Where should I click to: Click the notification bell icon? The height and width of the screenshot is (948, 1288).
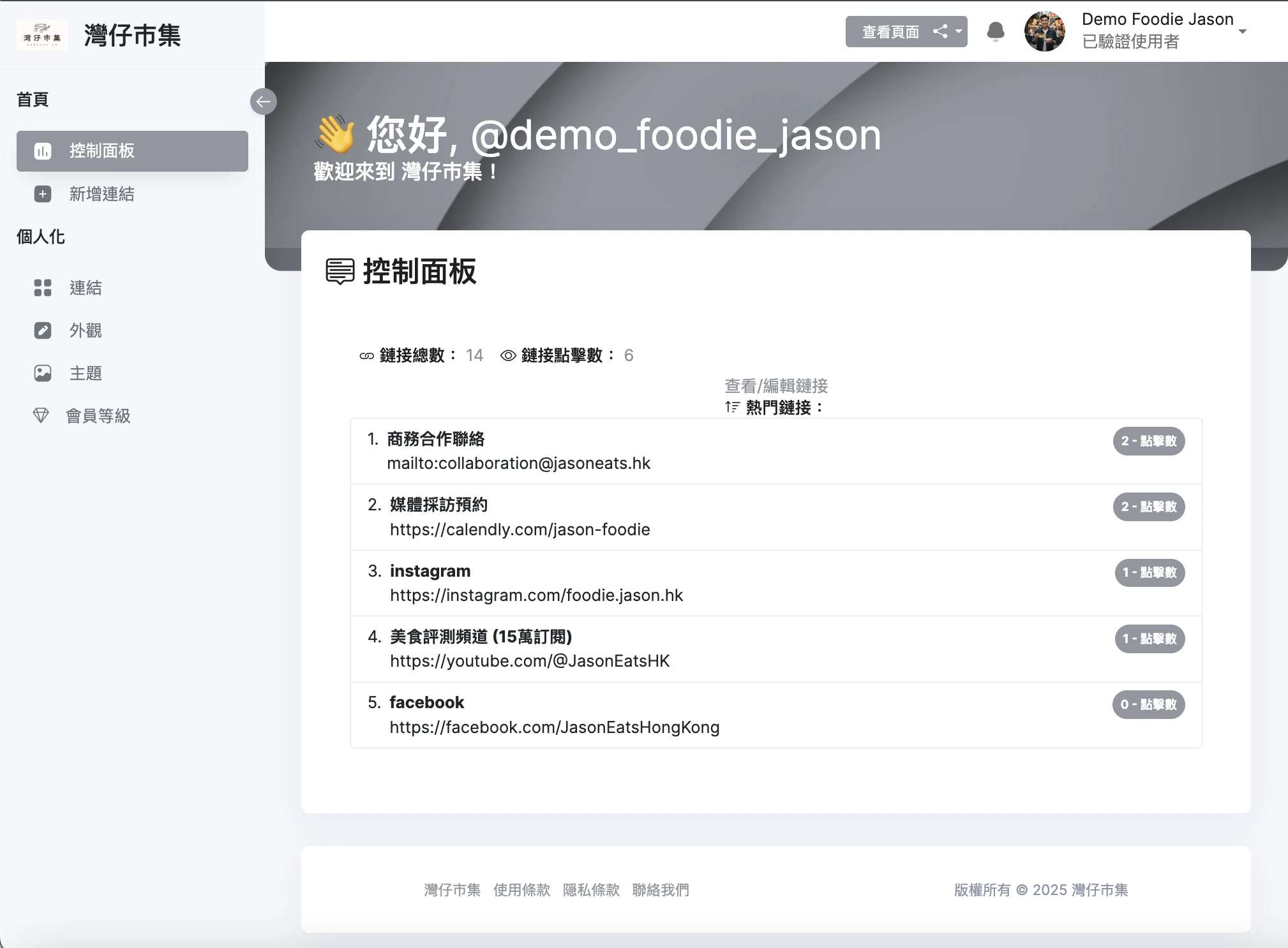pos(995,32)
